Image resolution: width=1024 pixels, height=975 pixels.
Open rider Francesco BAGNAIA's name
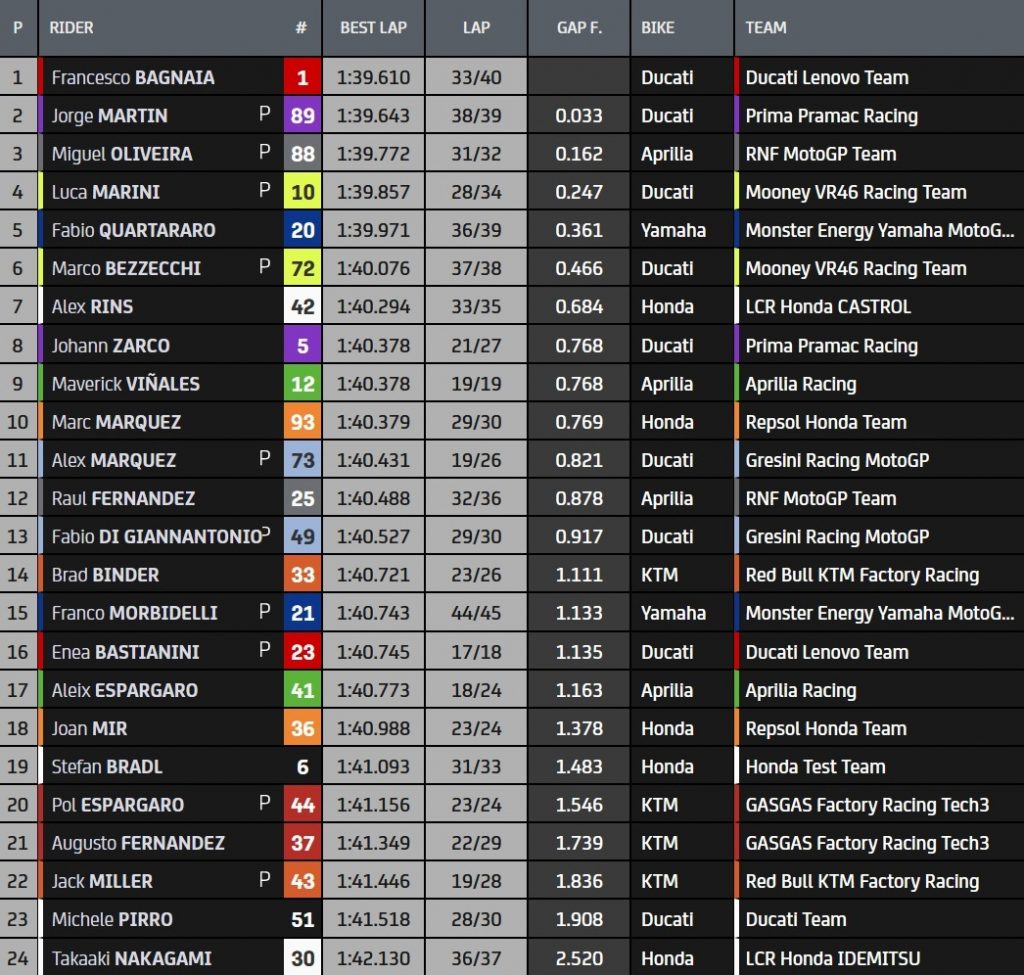pos(133,78)
